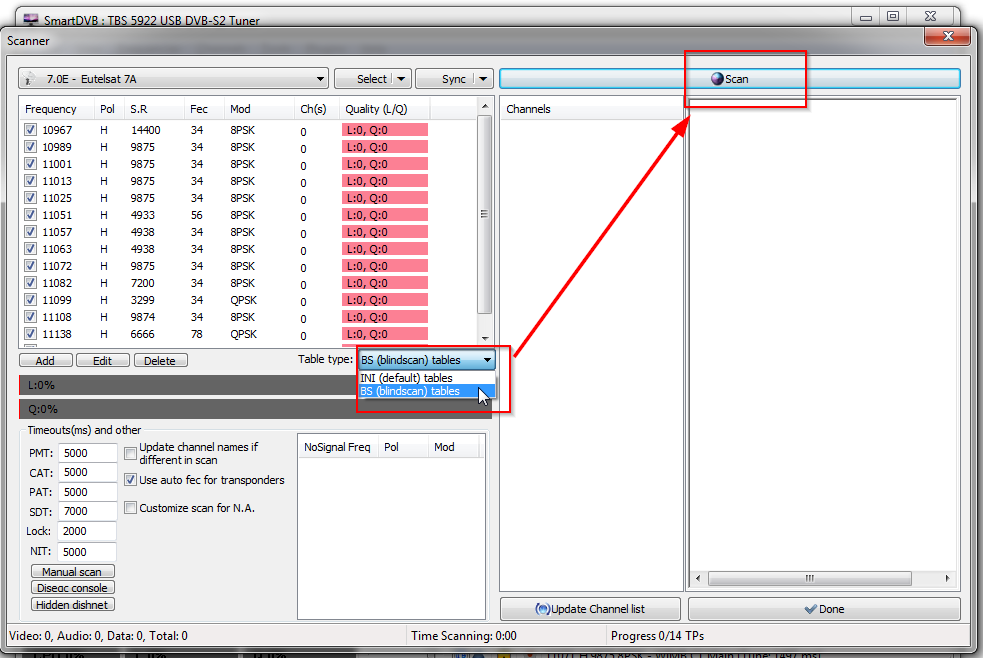Uncheck transponder 10989 checkbox
The width and height of the screenshot is (983, 658).
click(30, 147)
